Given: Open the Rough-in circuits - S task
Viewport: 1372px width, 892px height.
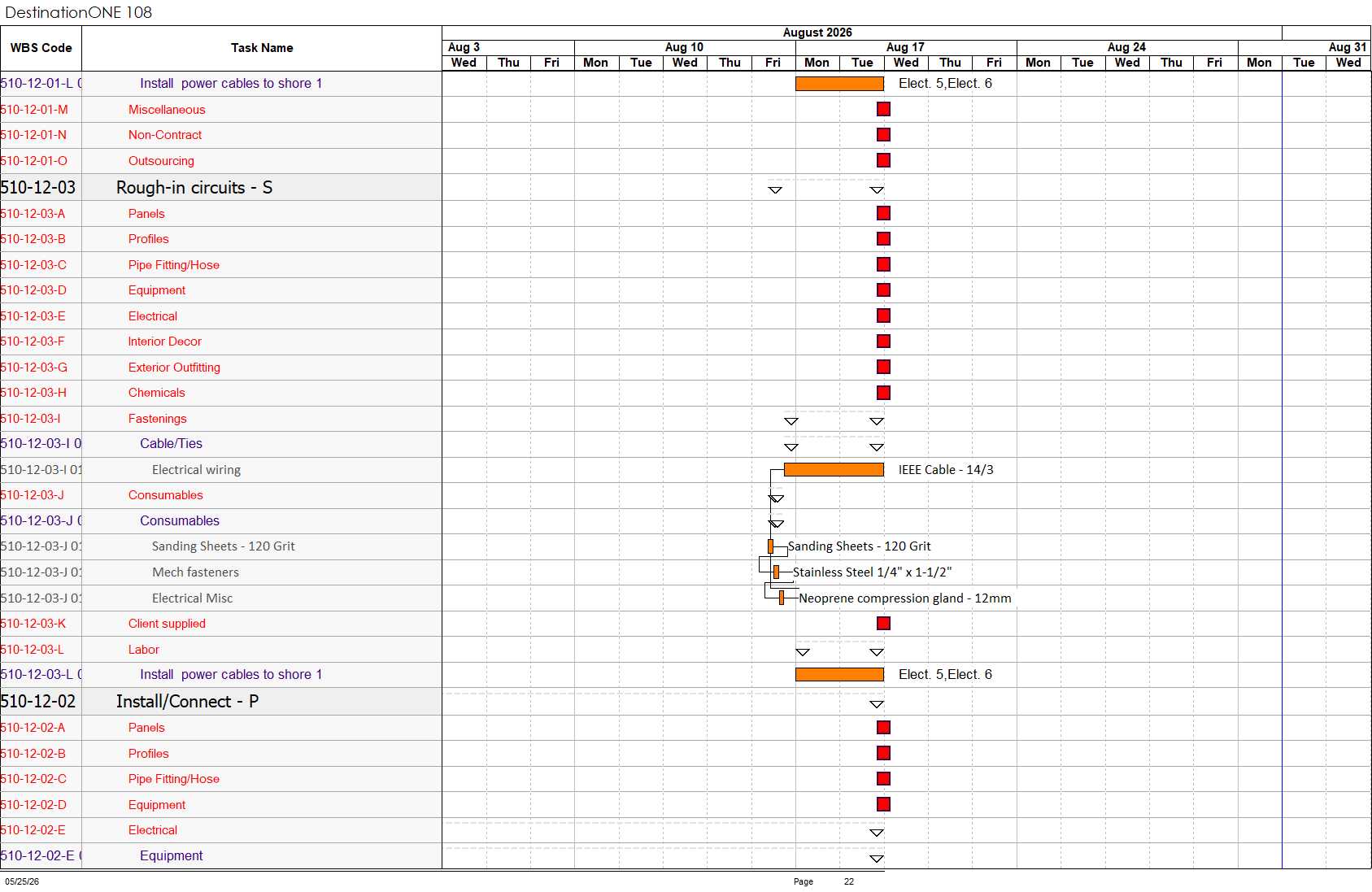Looking at the screenshot, I should click(194, 188).
